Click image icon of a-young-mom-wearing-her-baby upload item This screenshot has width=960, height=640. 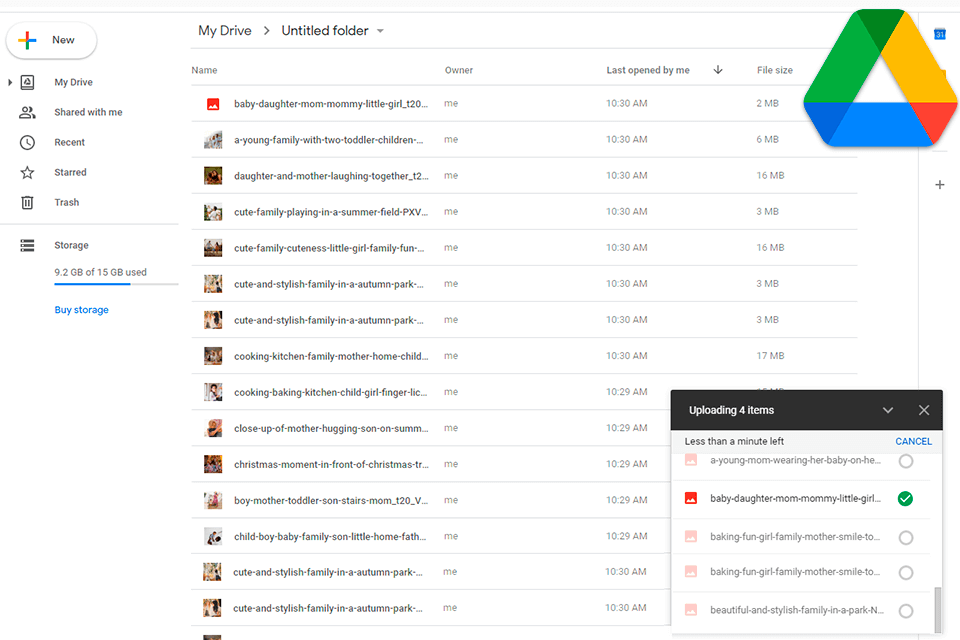[691, 461]
